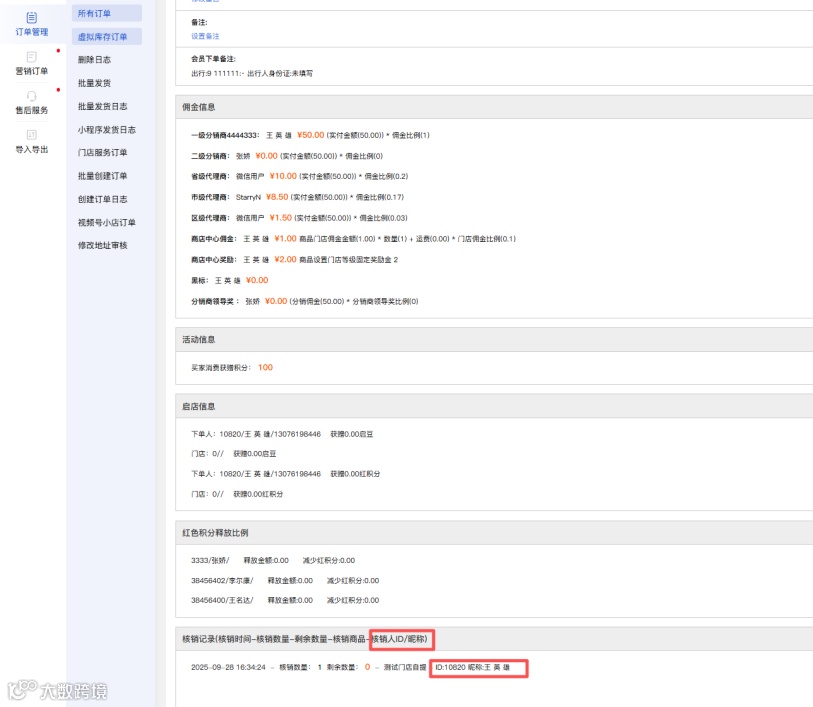This screenshot has height=707, width=813.
Task: Open 删除日志 menu item
Action: coord(94,60)
